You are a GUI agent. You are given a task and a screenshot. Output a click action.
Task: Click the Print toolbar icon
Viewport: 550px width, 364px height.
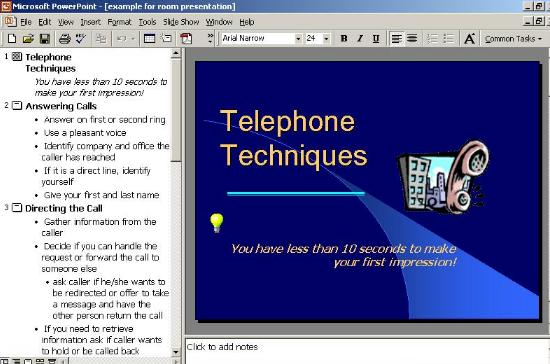click(x=65, y=39)
